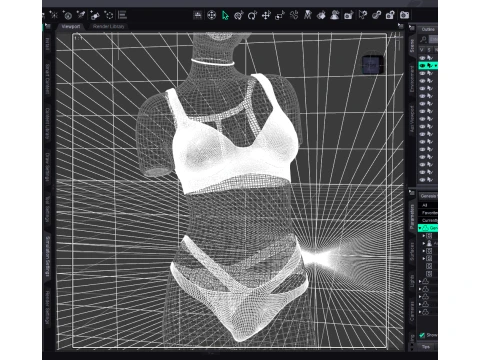Image resolution: width=480 pixels, height=360 pixels.
Task: Click the Geometry Editor cursor-point icon
Action: pyautogui.click(x=363, y=15)
